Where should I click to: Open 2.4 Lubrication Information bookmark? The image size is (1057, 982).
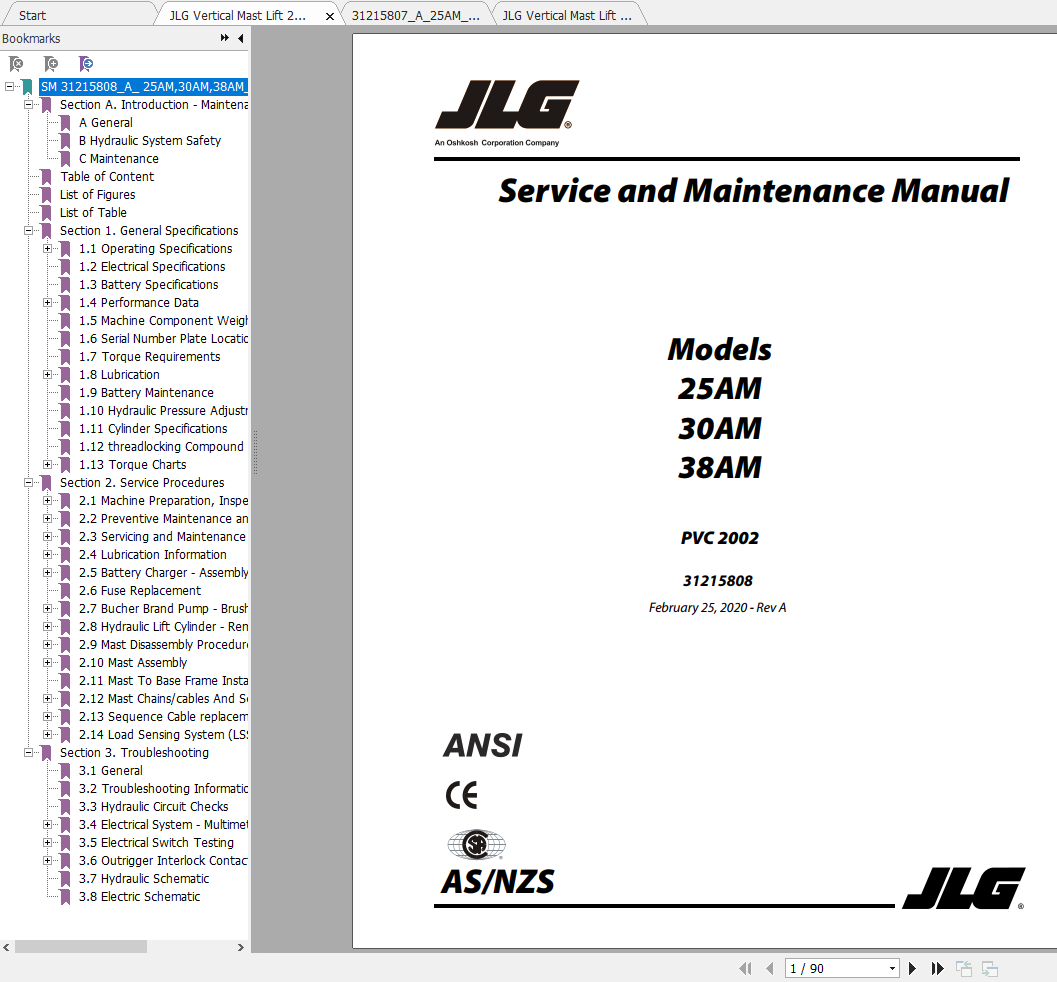pos(152,555)
